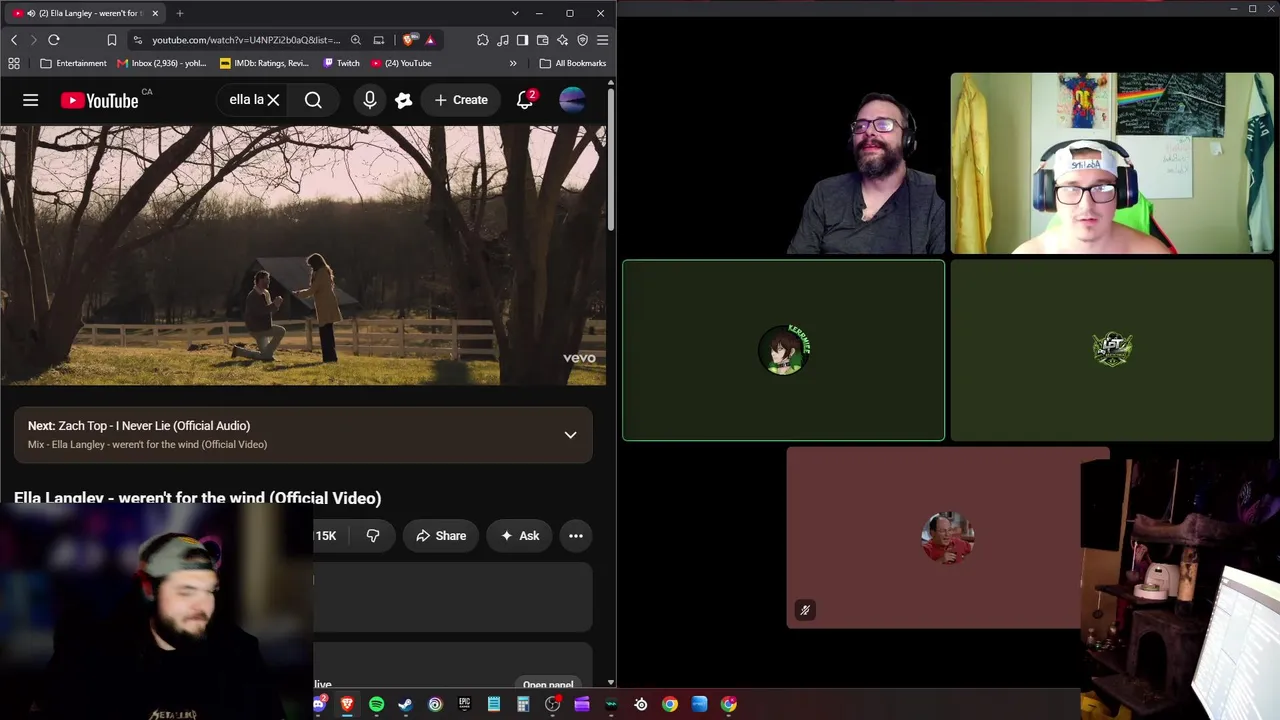Open OBS Studio from the taskbar
Image resolution: width=1280 pixels, height=720 pixels.
pyautogui.click(x=552, y=704)
